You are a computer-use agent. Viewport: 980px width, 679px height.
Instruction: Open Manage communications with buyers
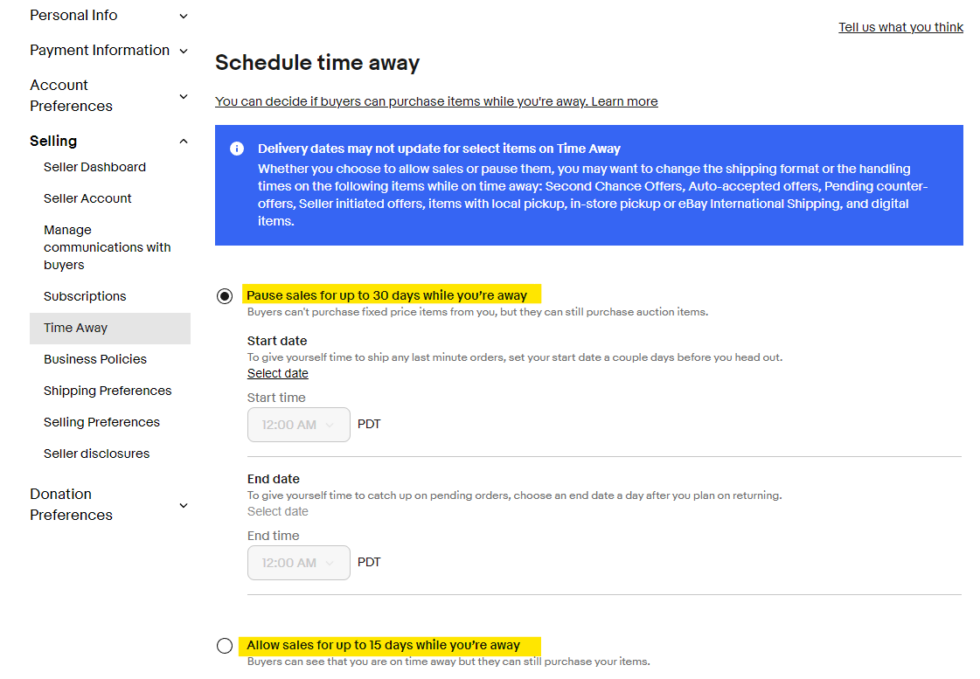107,247
